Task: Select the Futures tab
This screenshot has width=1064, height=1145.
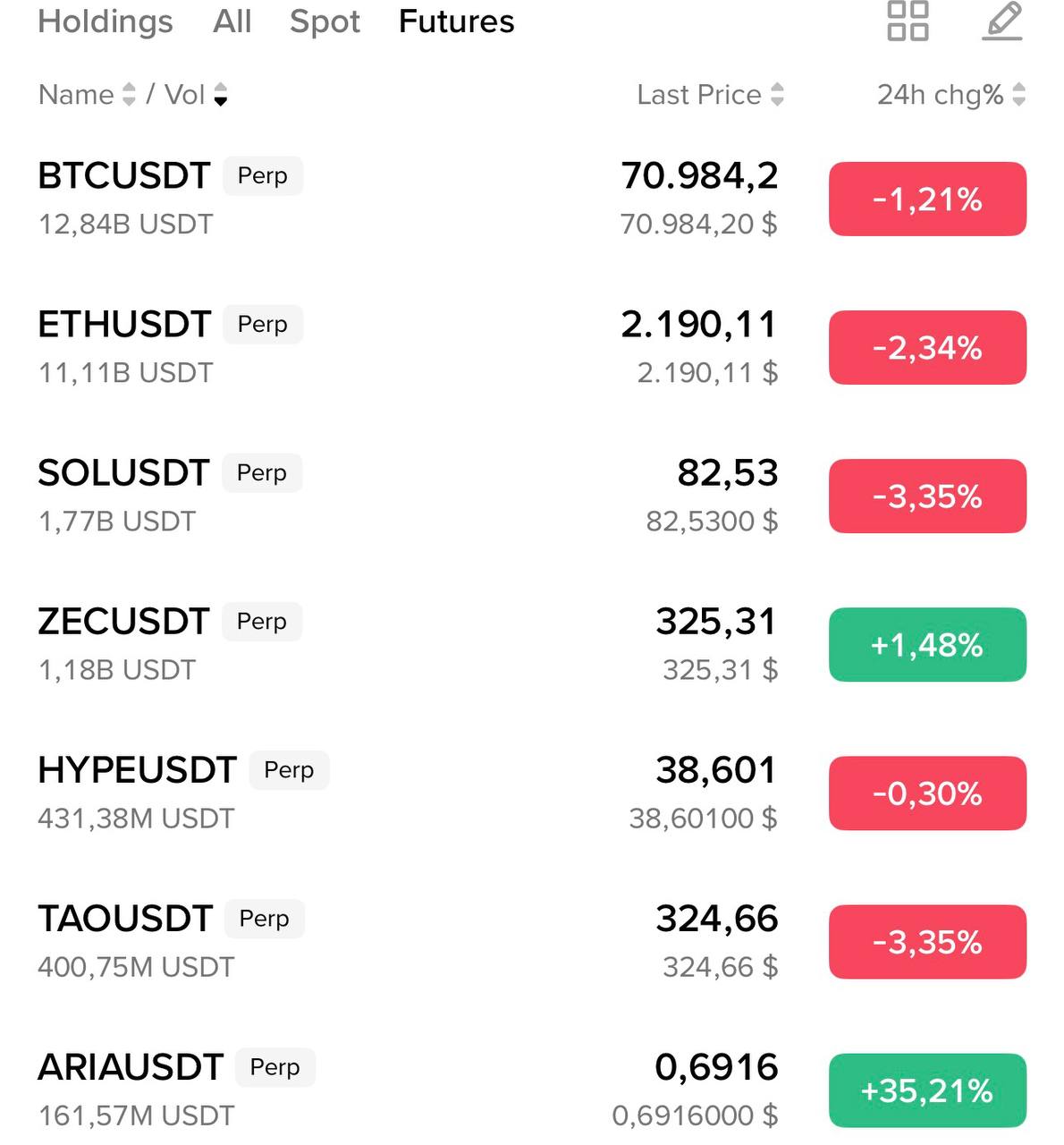Action: [456, 21]
